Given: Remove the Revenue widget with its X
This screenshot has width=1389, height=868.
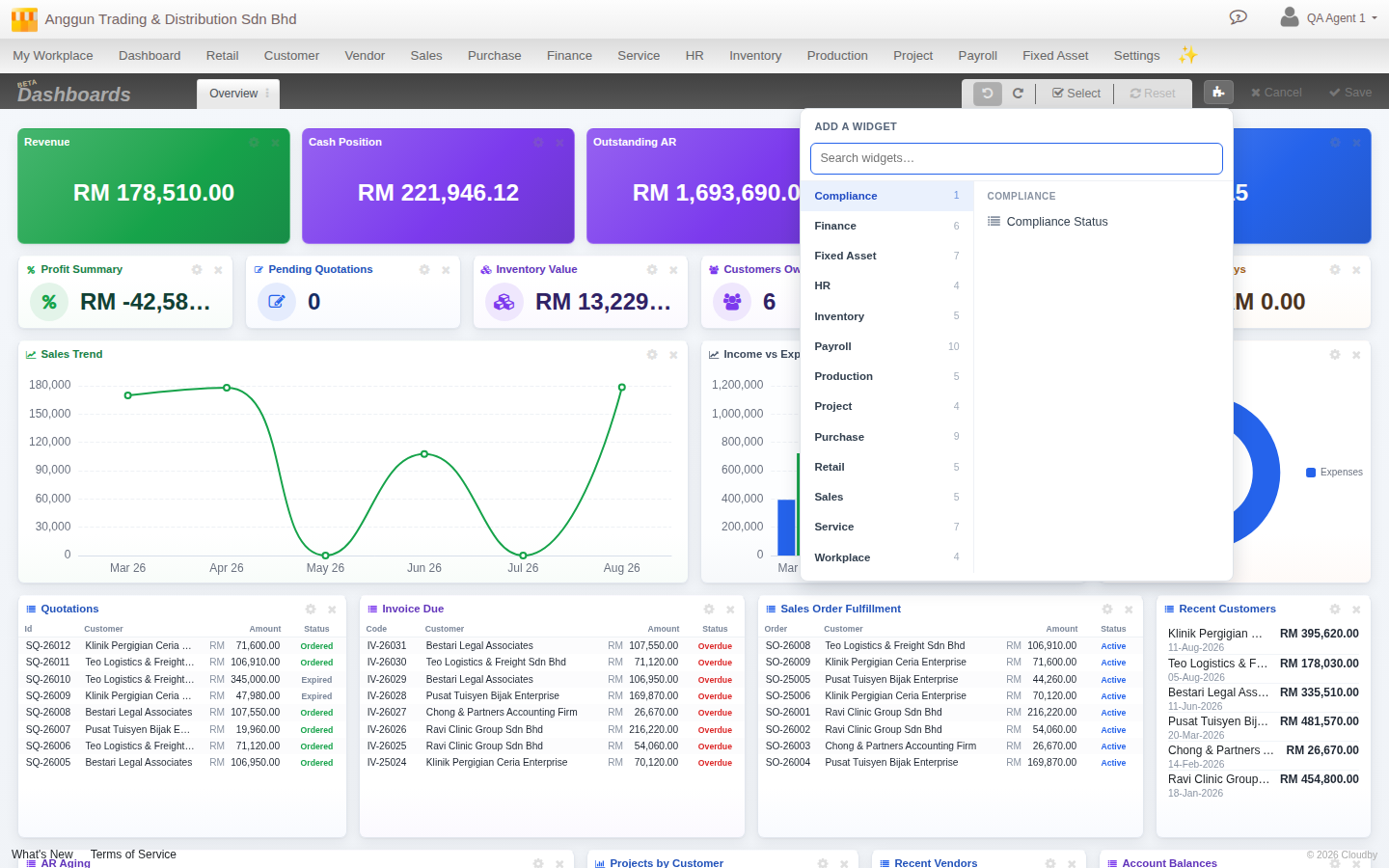Looking at the screenshot, I should click(275, 143).
